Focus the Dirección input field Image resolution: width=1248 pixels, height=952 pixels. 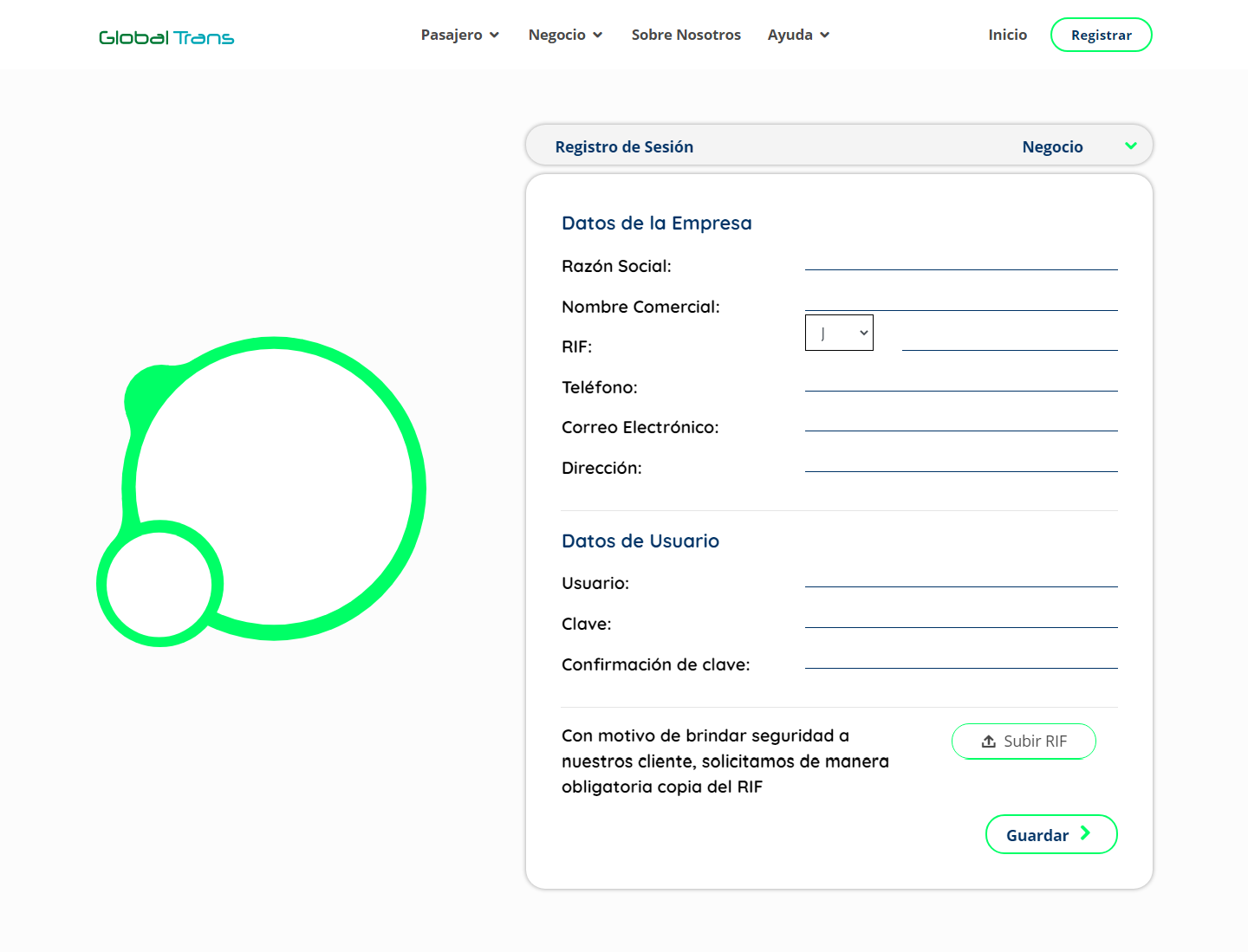(x=960, y=462)
